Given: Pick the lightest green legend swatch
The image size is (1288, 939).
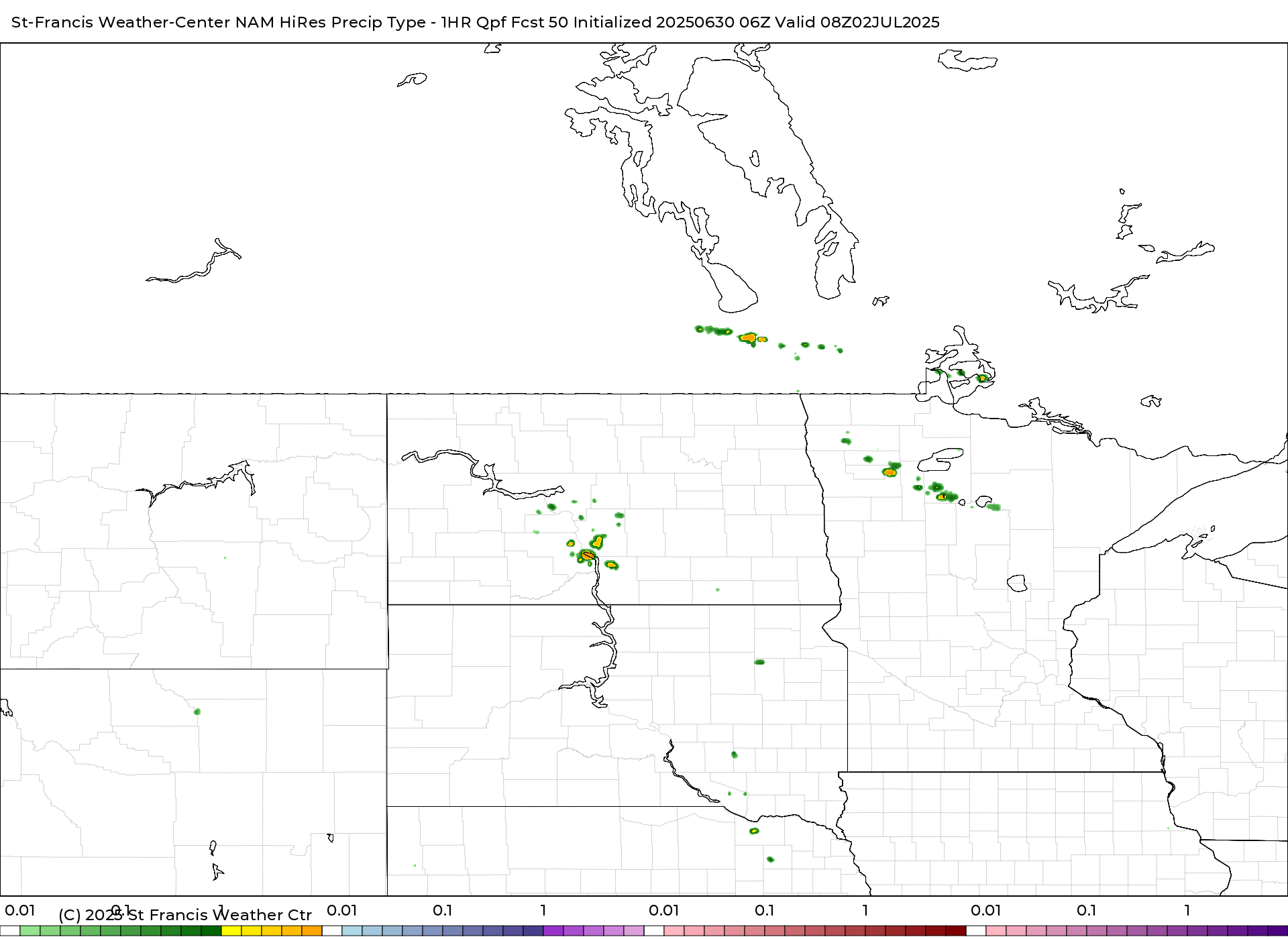Looking at the screenshot, I should (x=30, y=931).
